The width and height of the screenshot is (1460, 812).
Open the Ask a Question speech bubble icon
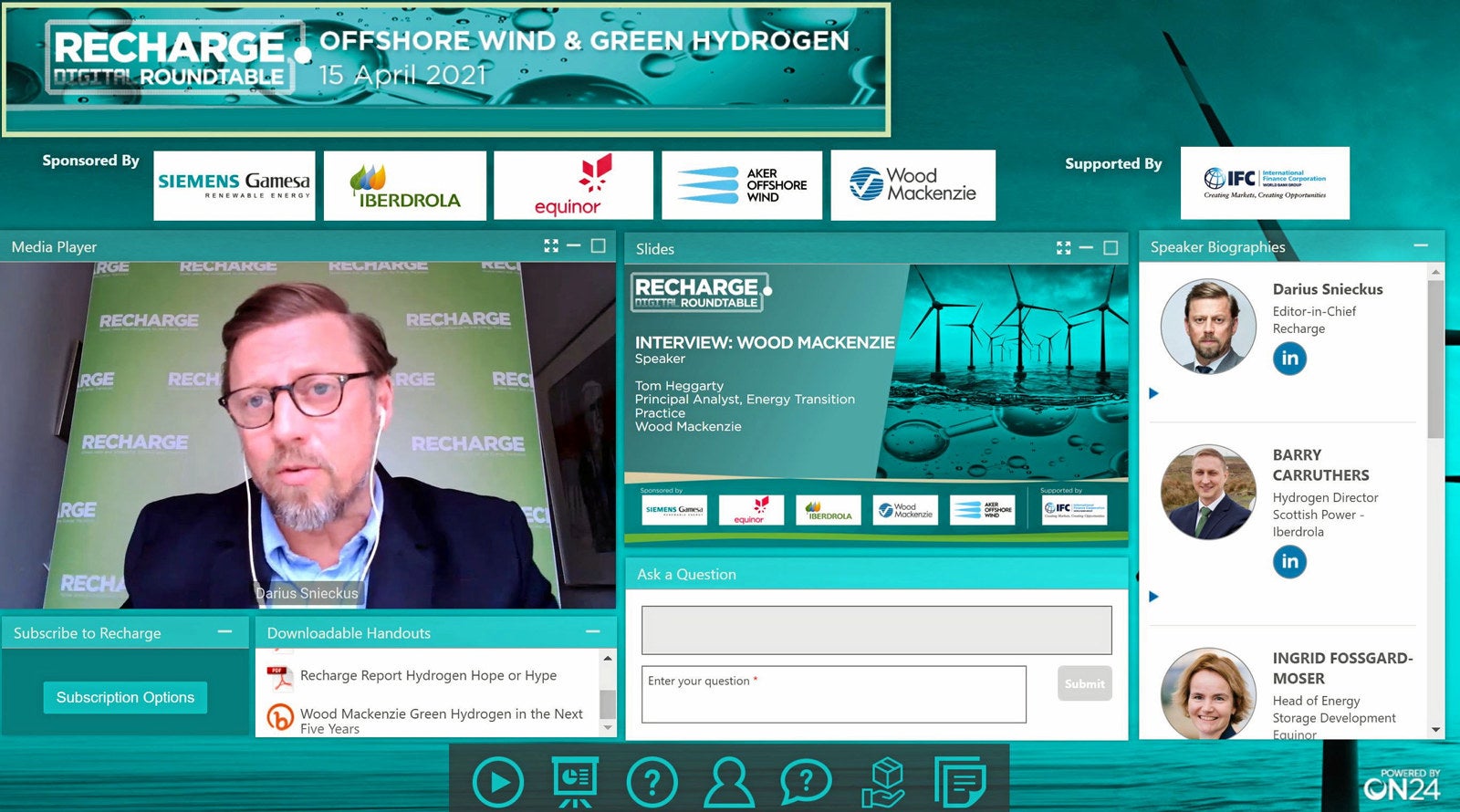click(x=806, y=782)
